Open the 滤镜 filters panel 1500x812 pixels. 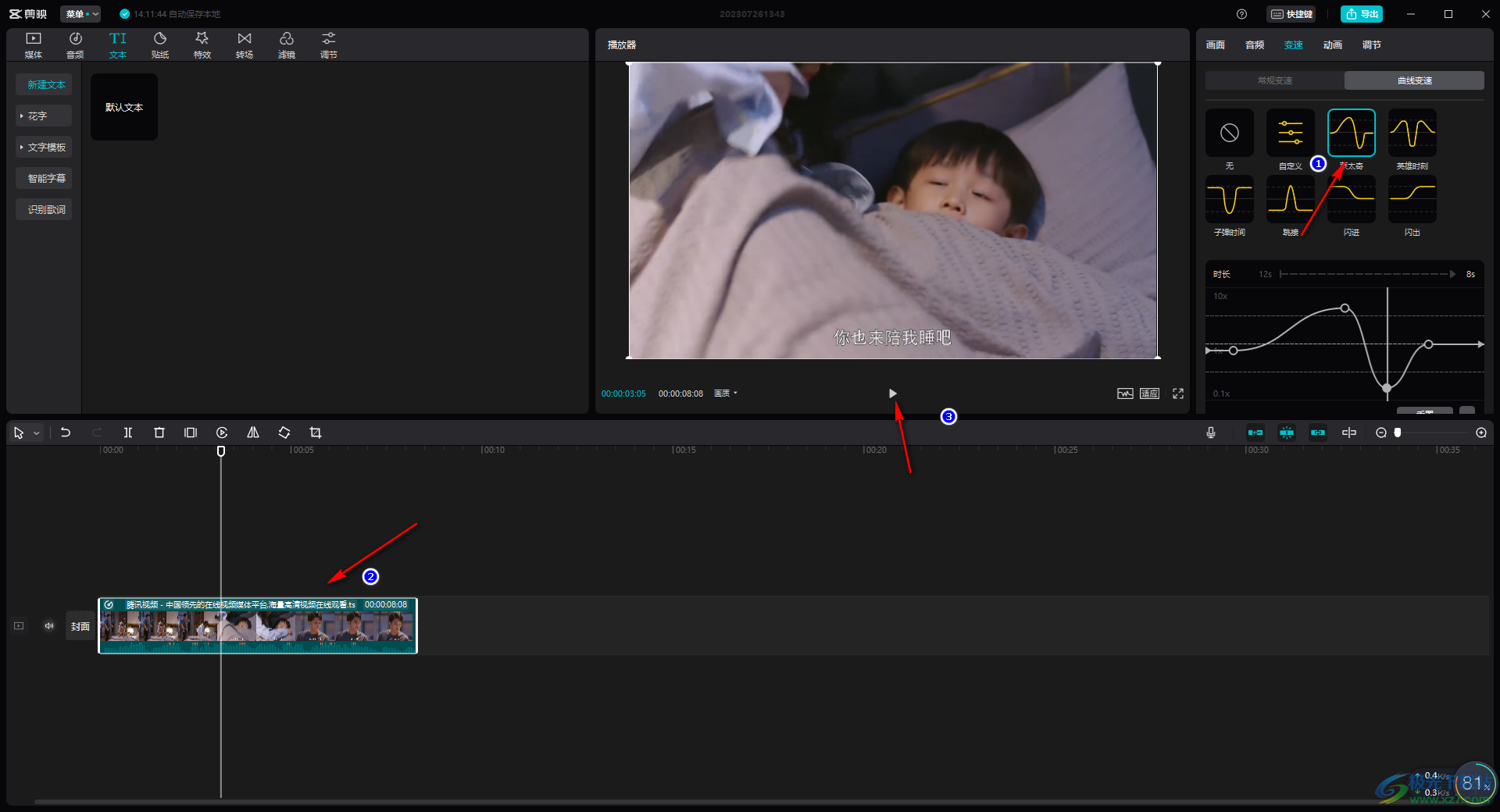(287, 45)
